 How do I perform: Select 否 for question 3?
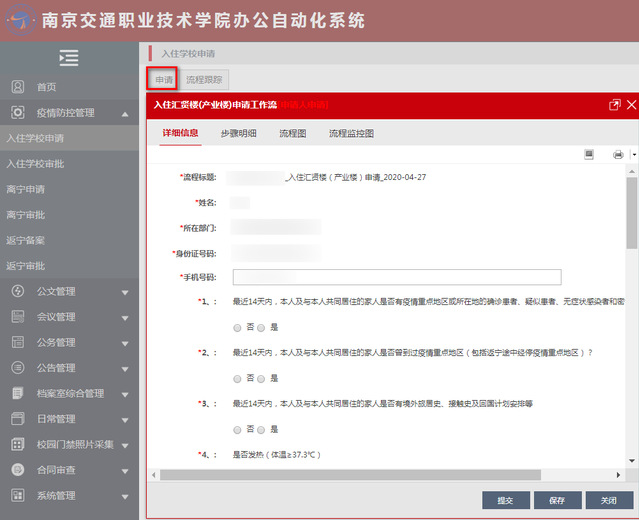tap(237, 429)
